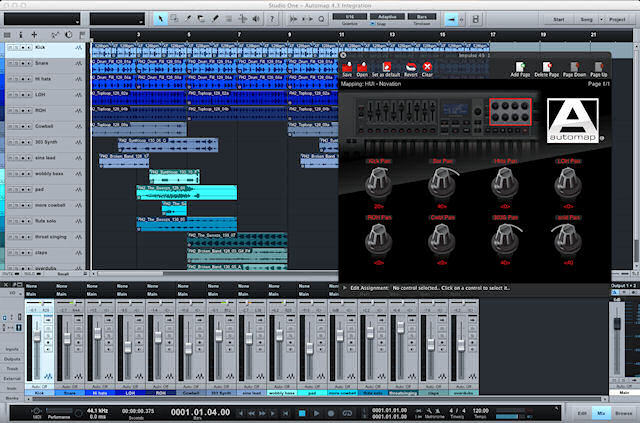Close the Automap window

(343, 55)
